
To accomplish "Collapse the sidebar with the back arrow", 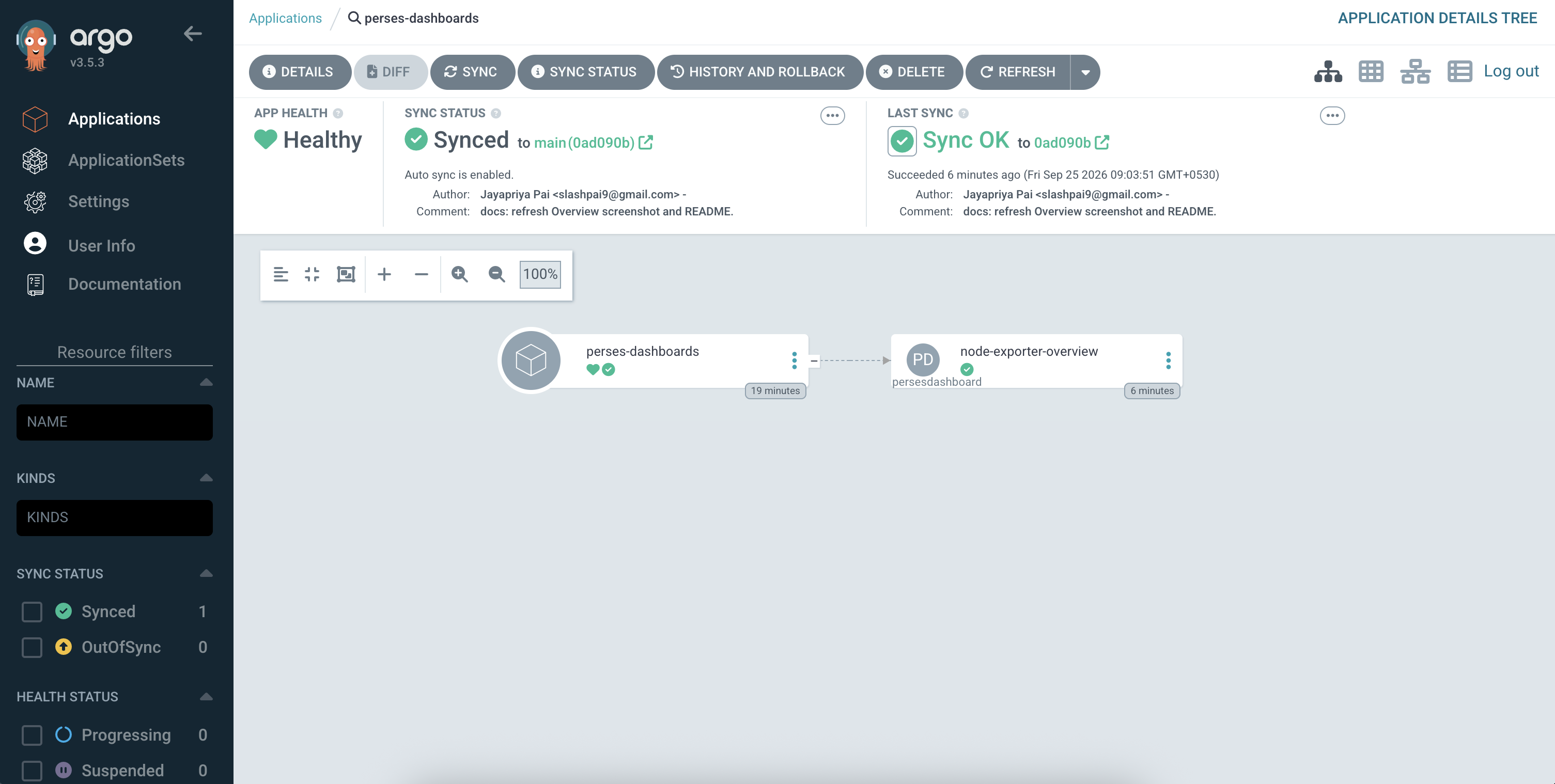I will tap(193, 34).
